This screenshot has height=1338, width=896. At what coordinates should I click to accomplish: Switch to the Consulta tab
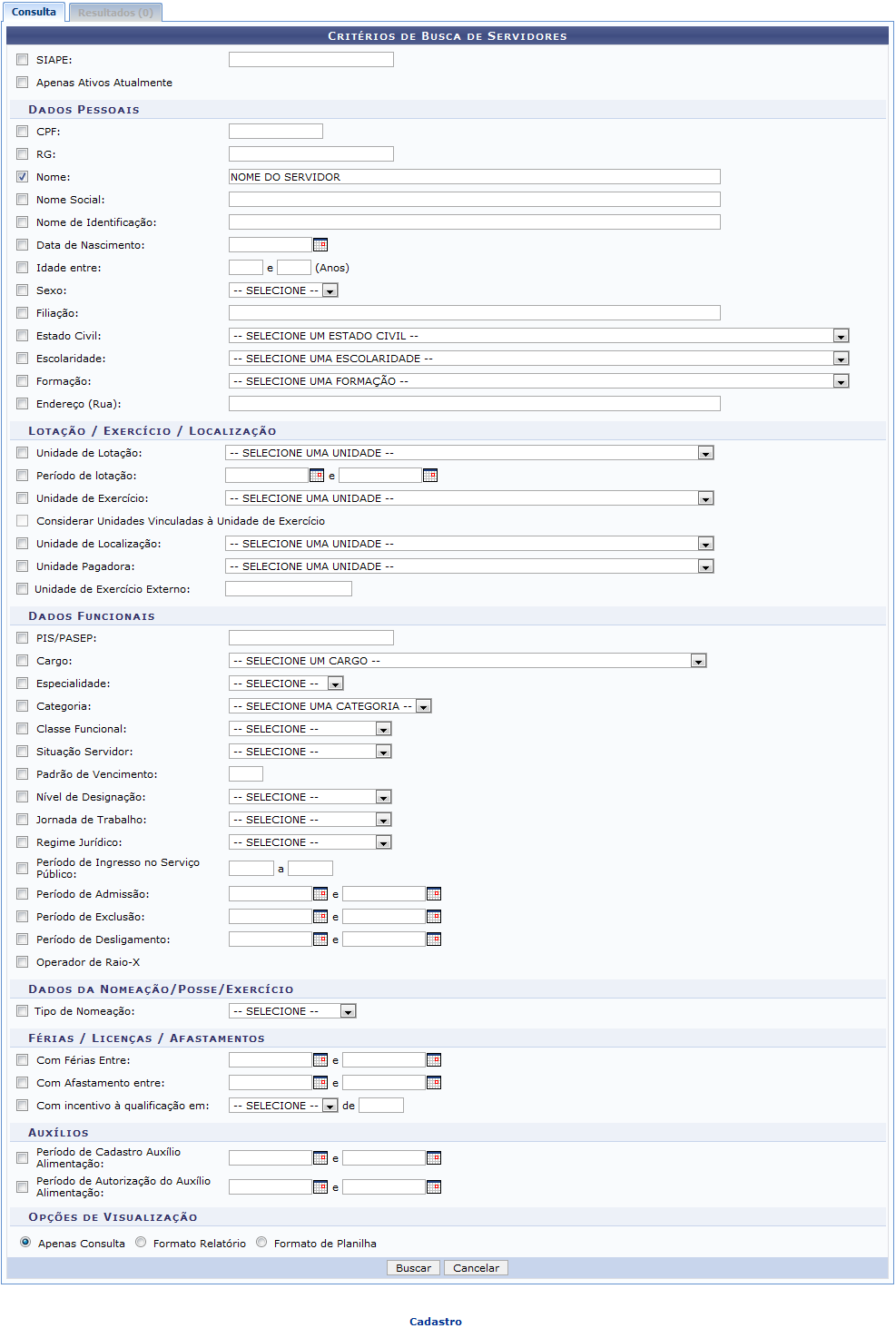coord(34,12)
